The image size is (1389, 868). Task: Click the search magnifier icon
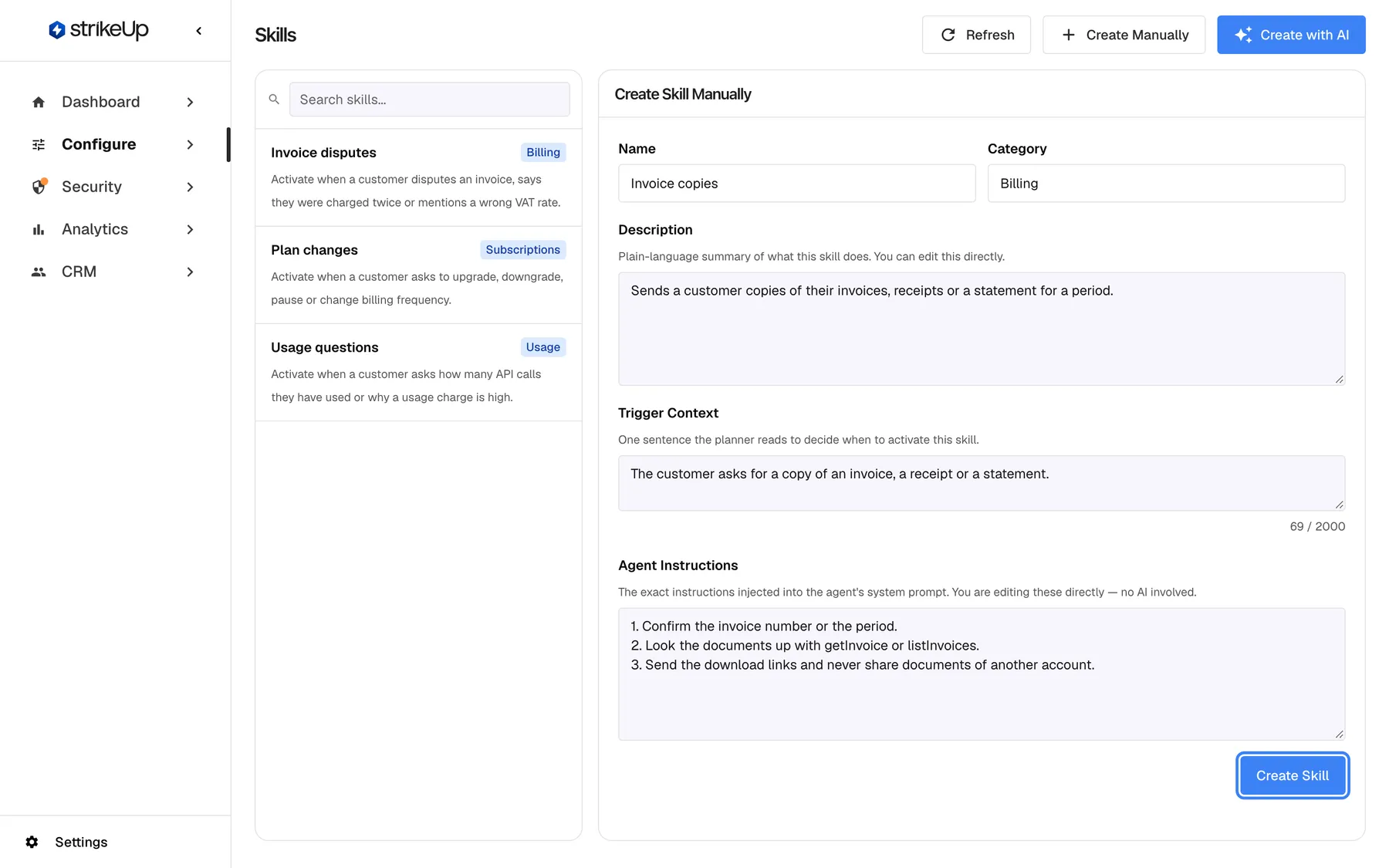[274, 100]
